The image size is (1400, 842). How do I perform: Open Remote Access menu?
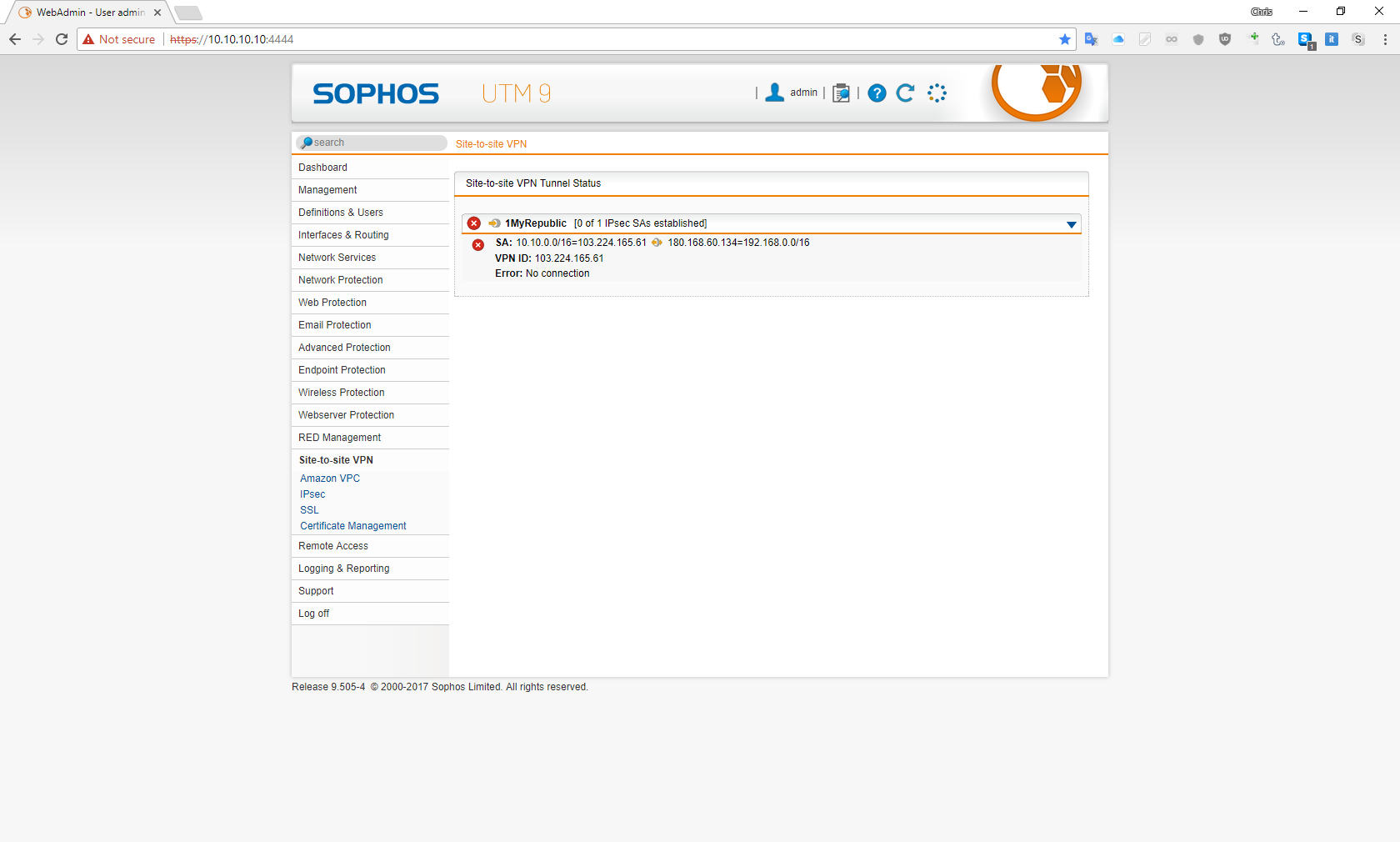pos(370,546)
